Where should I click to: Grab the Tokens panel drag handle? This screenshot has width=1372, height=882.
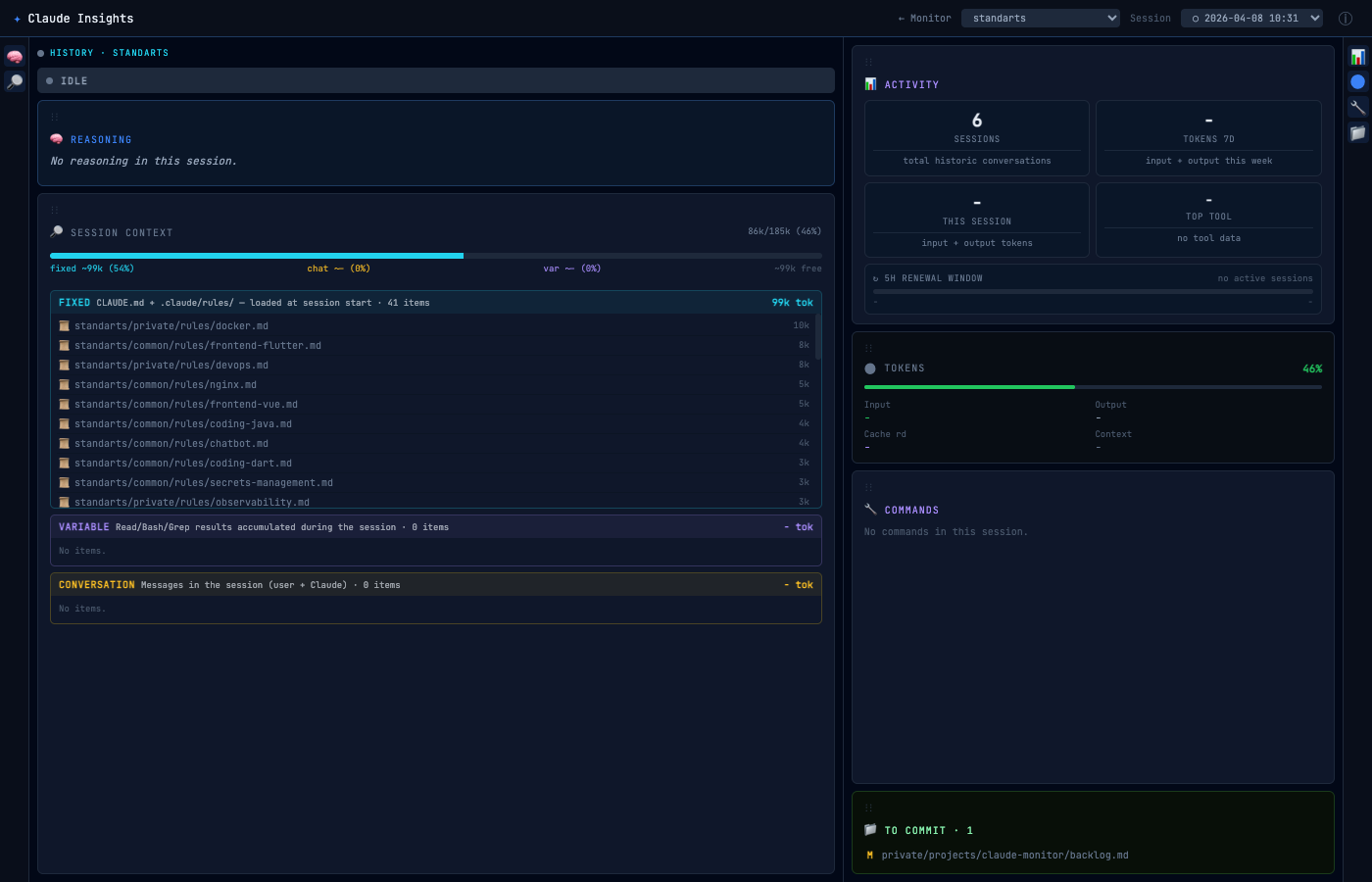coord(869,348)
